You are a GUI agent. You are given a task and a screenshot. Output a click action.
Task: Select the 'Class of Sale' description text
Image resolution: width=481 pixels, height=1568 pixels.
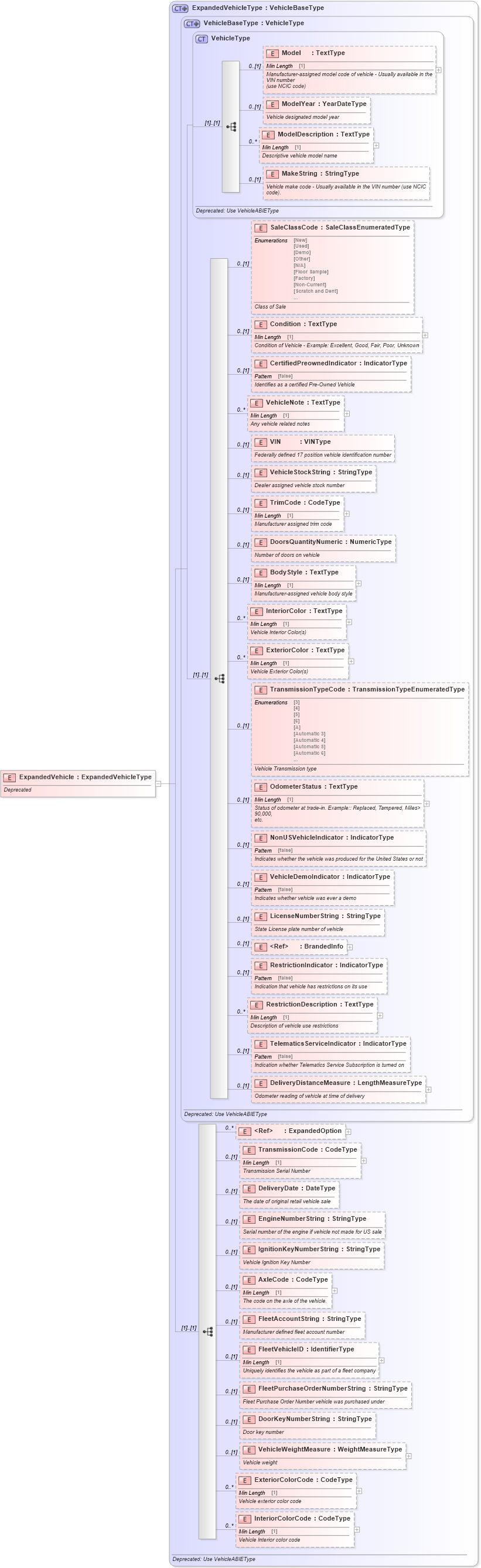(x=270, y=307)
